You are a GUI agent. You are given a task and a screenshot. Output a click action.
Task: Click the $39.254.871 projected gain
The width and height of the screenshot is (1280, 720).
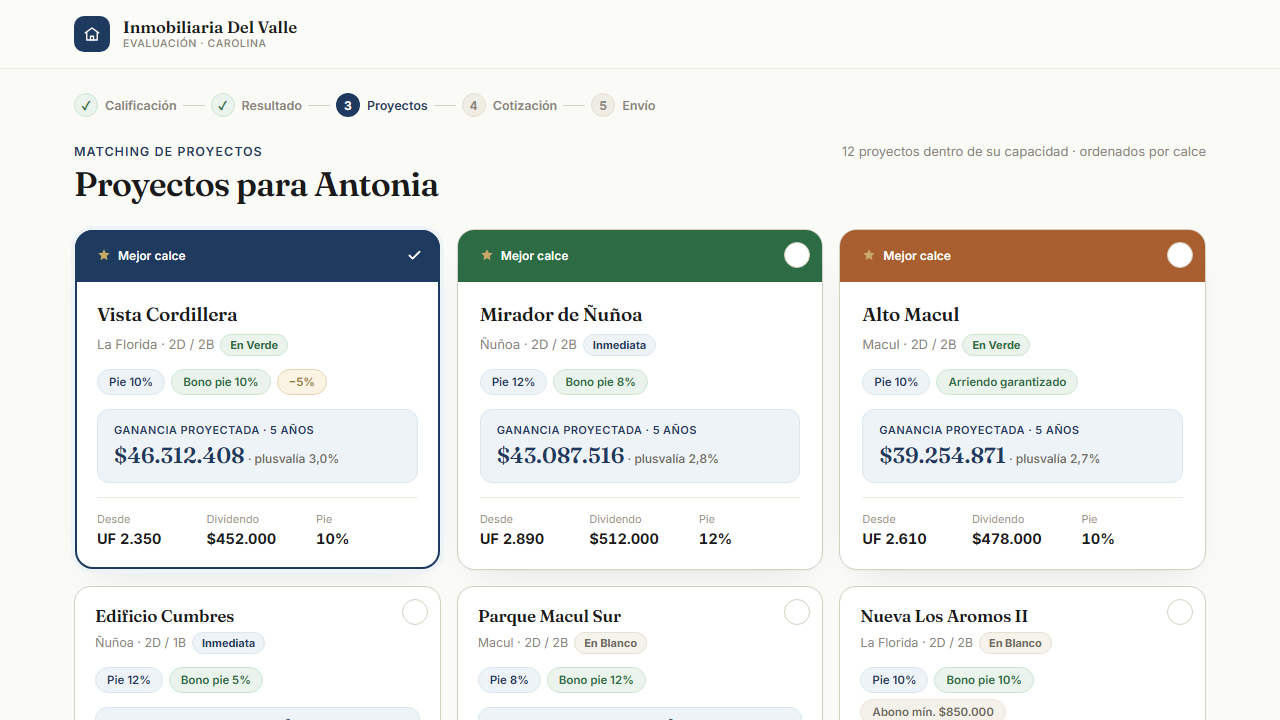coord(943,456)
